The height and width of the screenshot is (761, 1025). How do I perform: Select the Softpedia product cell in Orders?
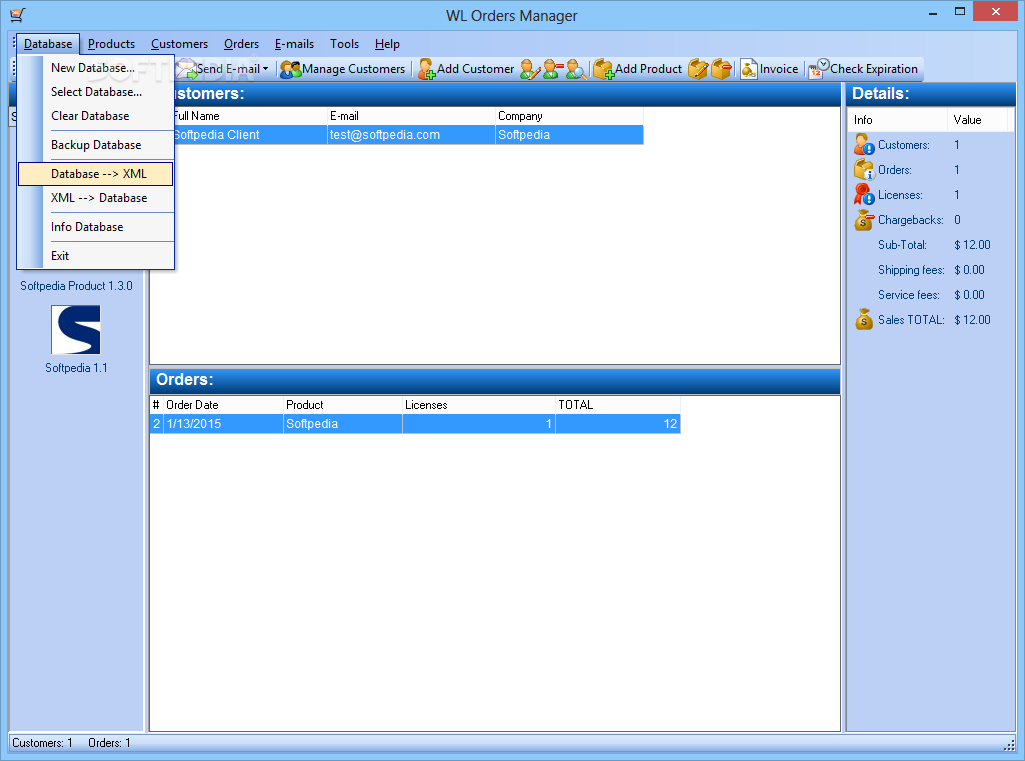pos(343,424)
